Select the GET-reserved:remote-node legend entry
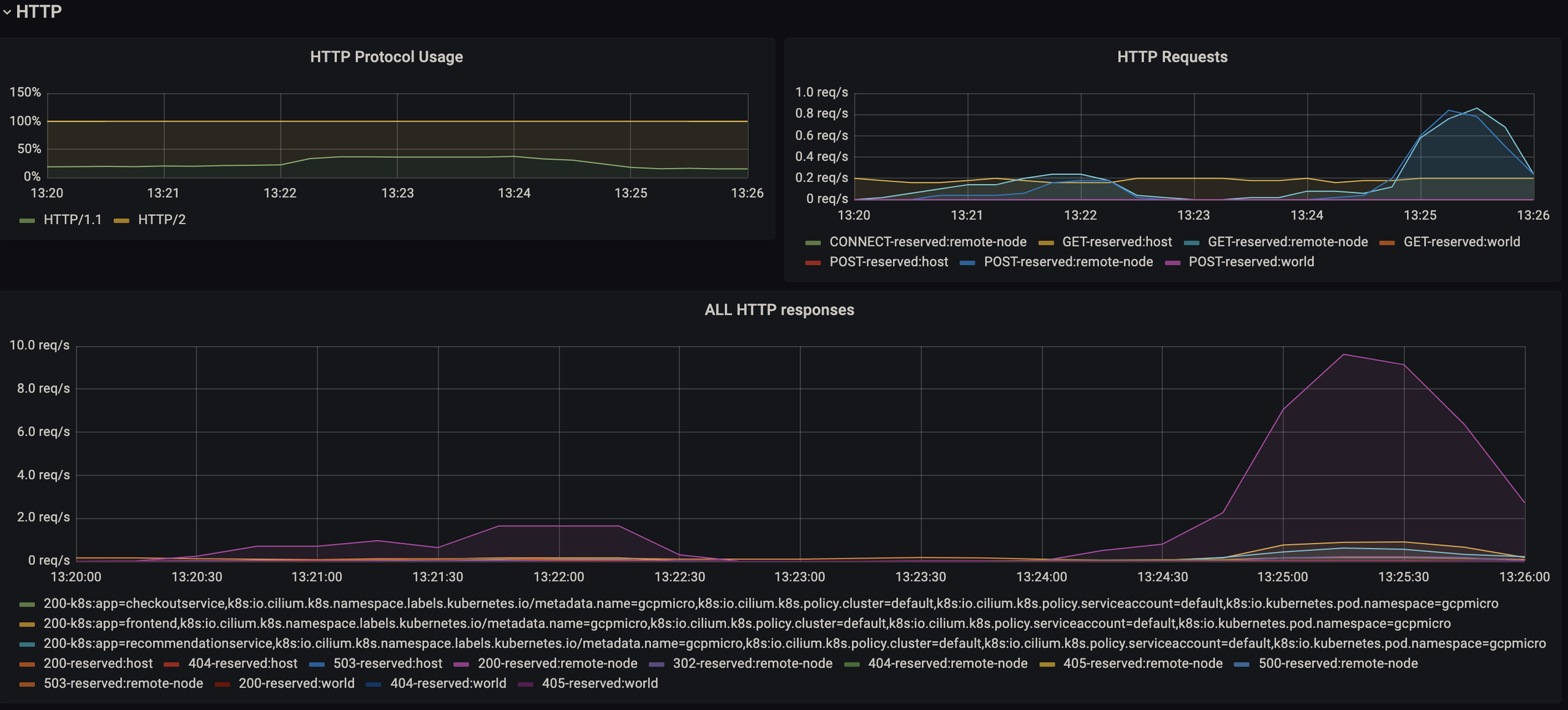Image resolution: width=1568 pixels, height=710 pixels. click(1287, 242)
